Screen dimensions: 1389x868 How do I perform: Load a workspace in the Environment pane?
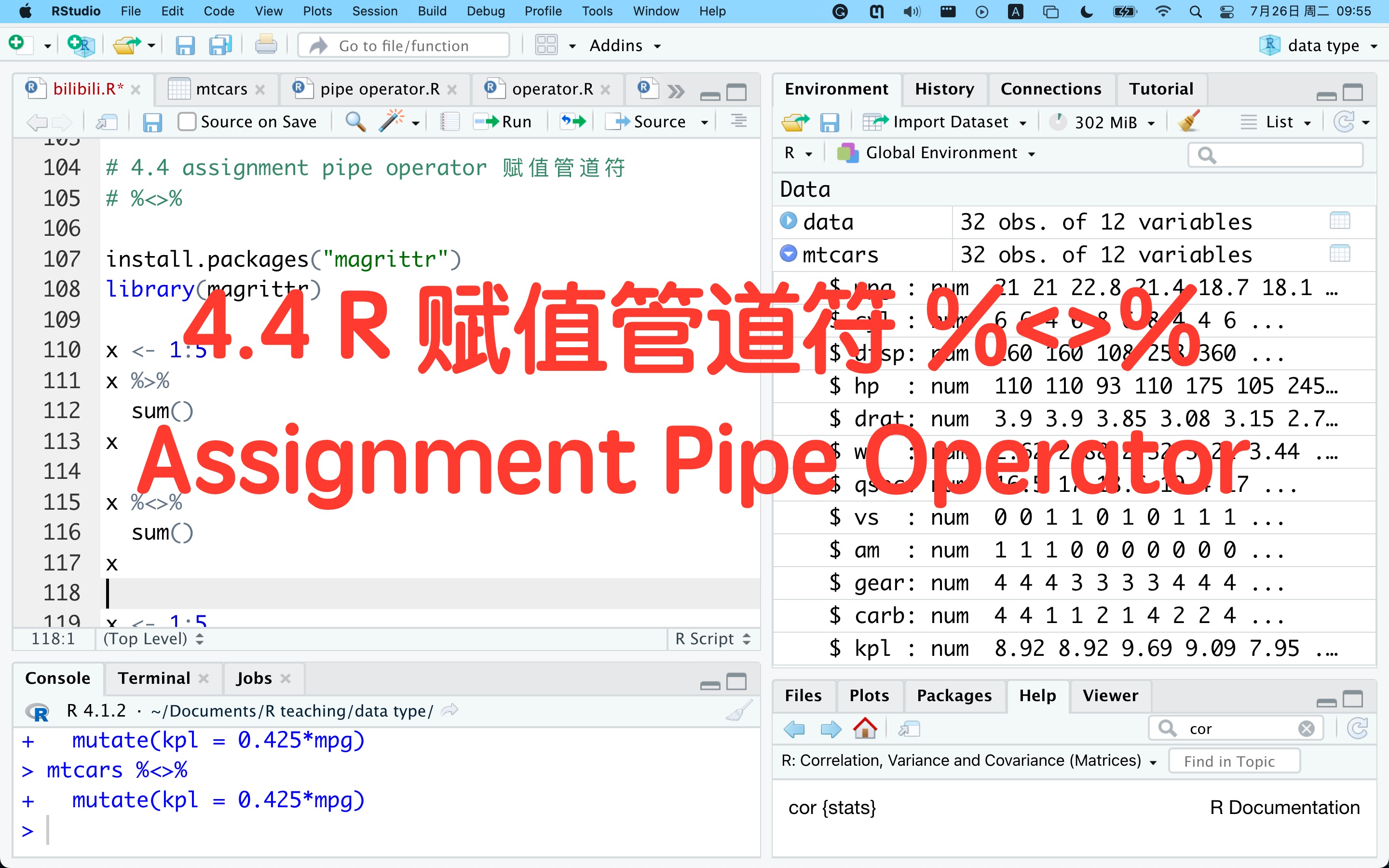(x=795, y=122)
